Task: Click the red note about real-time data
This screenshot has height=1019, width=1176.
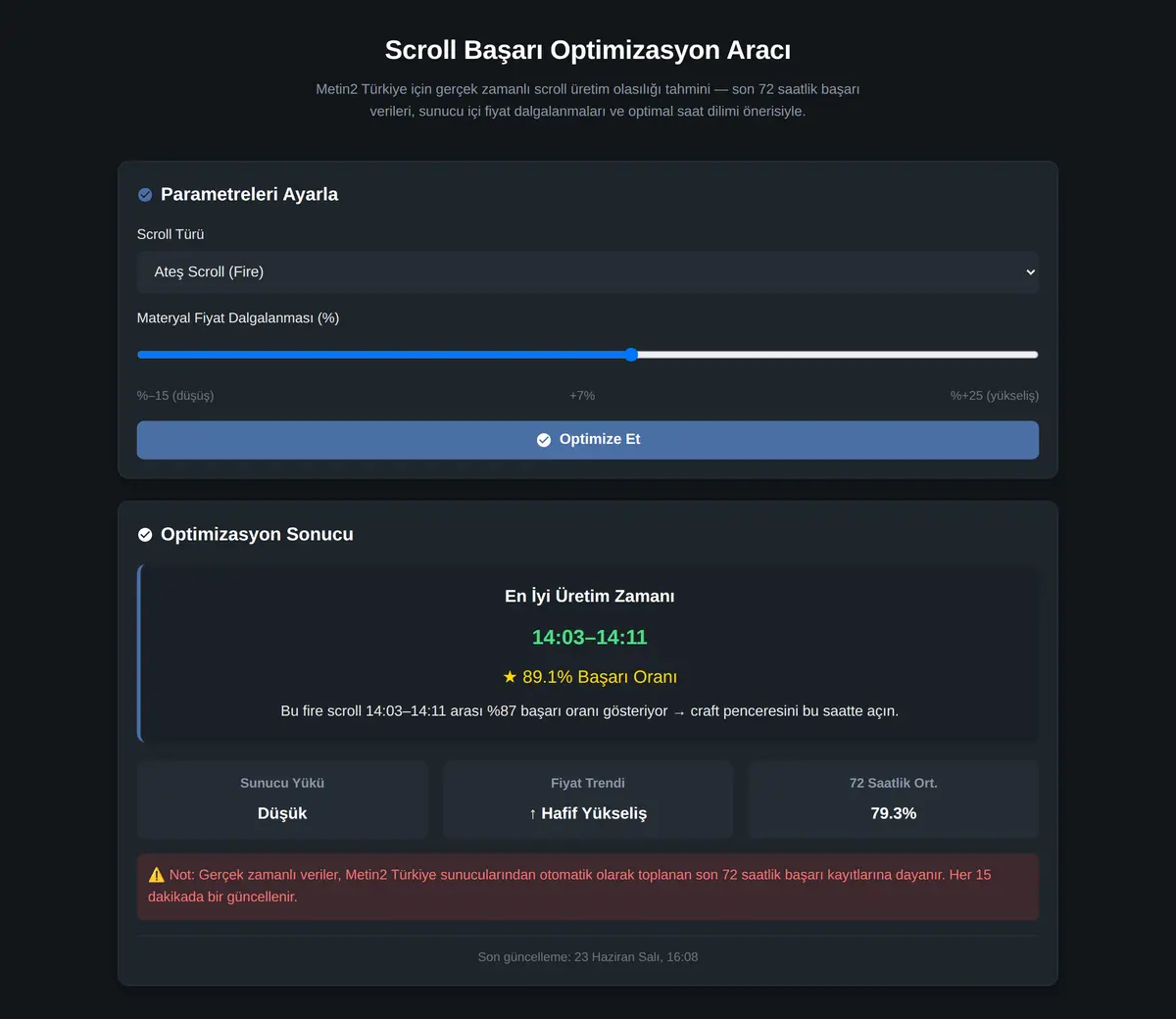Action: coord(588,886)
